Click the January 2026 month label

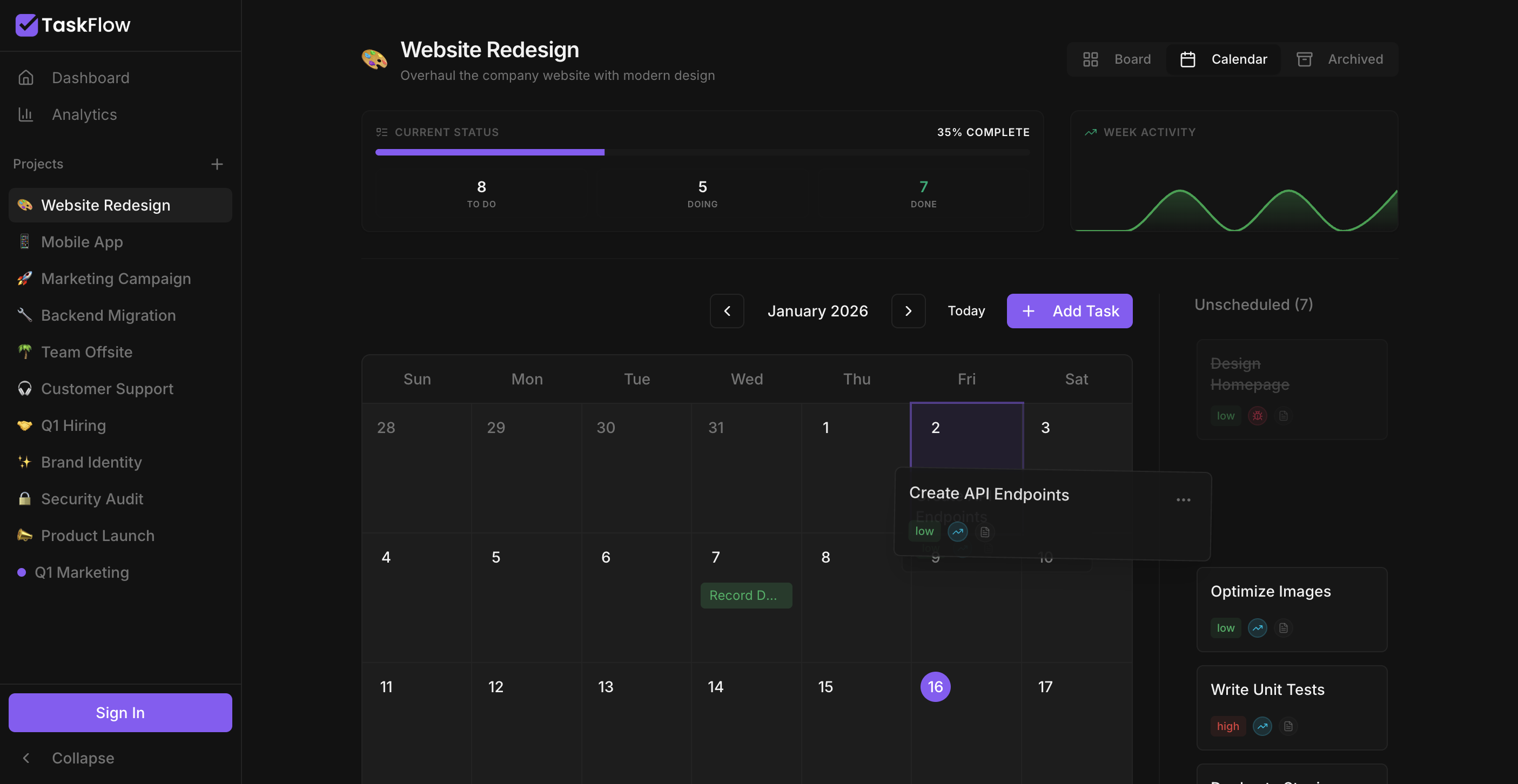pos(817,311)
